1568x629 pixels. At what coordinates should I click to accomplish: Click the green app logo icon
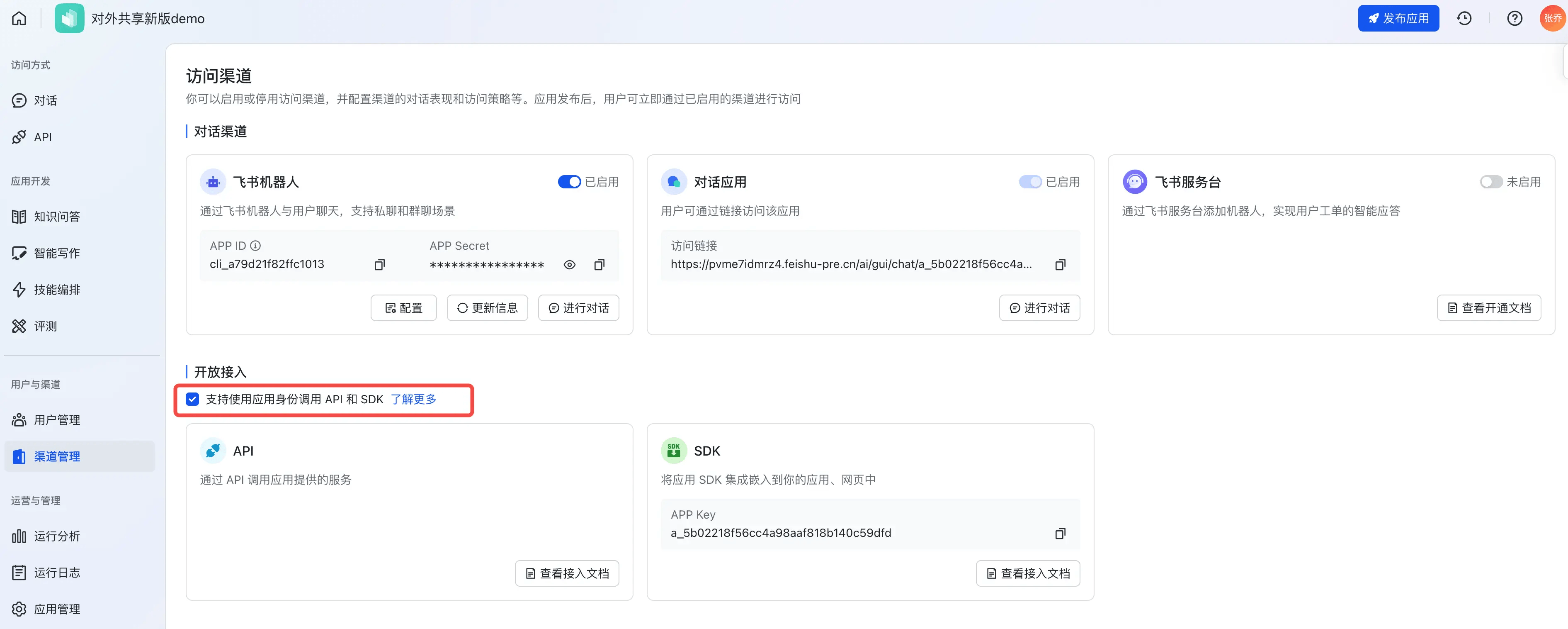point(69,18)
